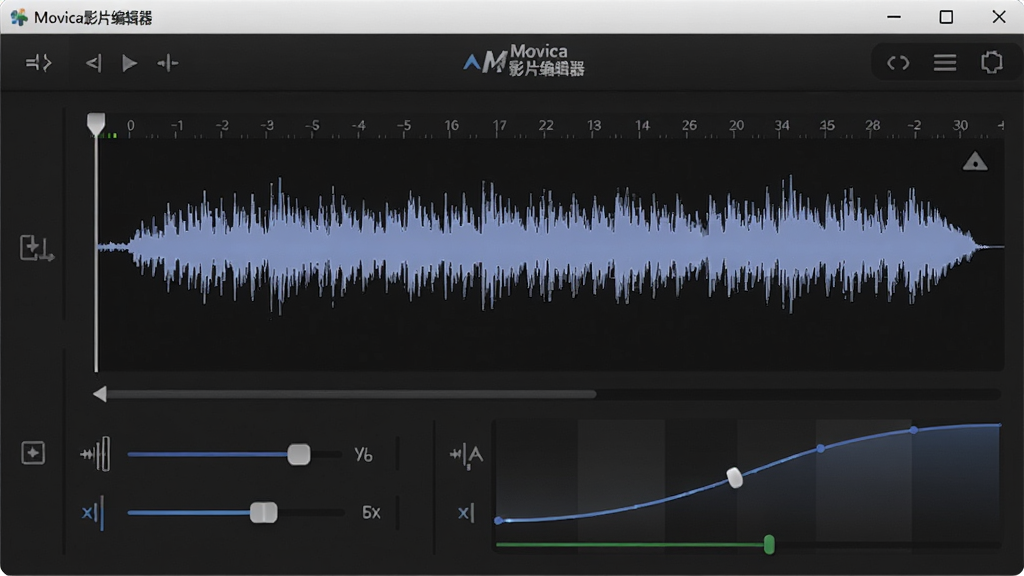Click the "Бx" slider value label
Screen dimensions: 1024x576
pyautogui.click(x=371, y=513)
